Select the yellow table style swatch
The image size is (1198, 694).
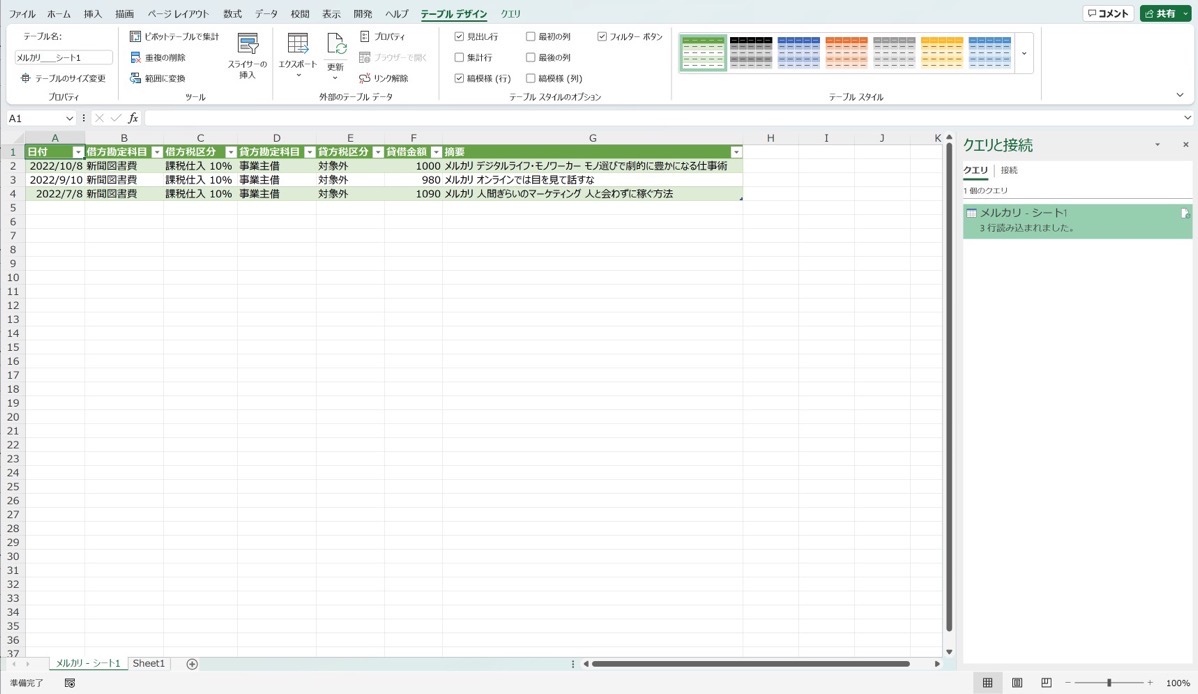coord(942,54)
